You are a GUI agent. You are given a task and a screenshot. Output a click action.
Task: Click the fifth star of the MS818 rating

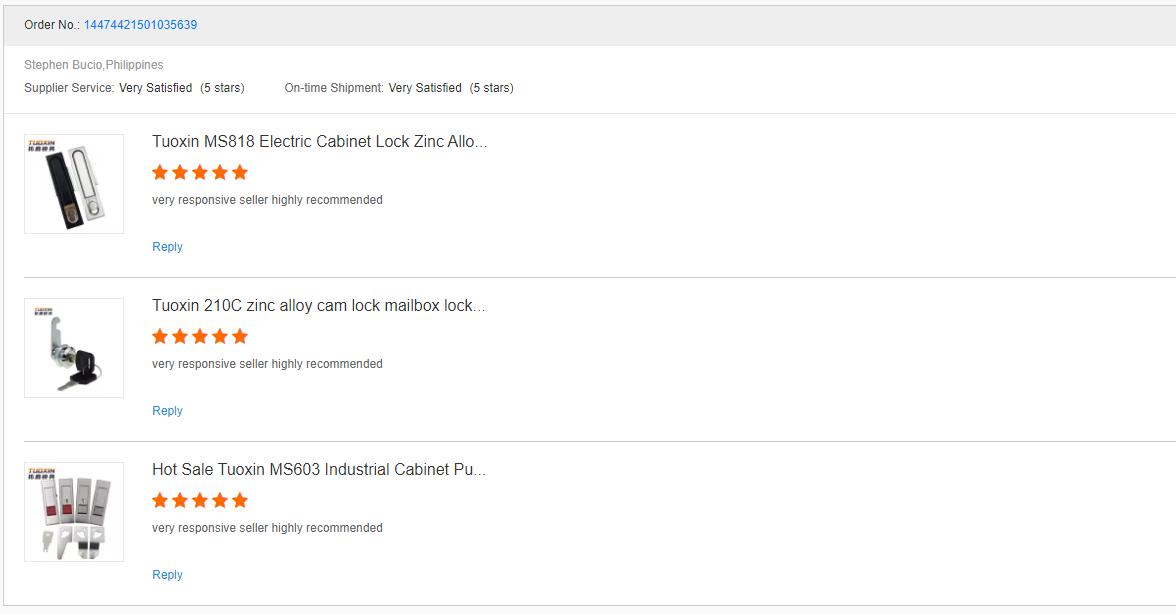point(240,172)
